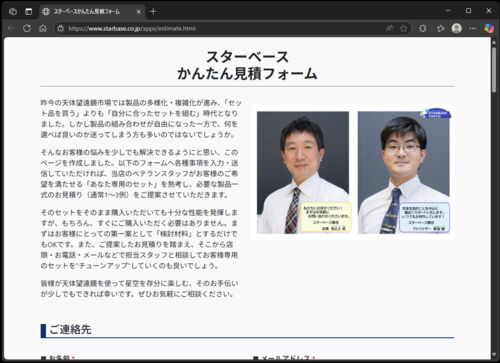Open the tab actions menu icon
This screenshot has width=500, height=363.
click(x=29, y=11)
